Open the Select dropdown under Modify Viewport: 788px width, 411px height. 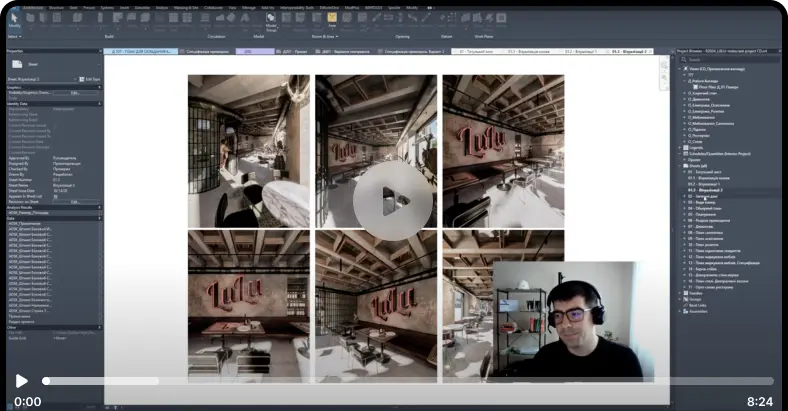[14, 37]
